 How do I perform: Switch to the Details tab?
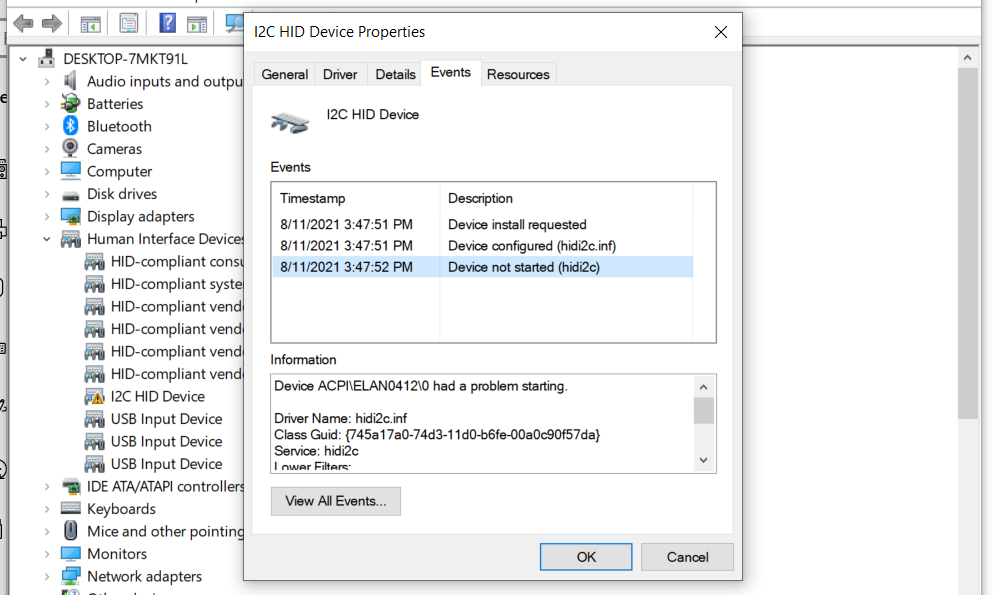[395, 74]
